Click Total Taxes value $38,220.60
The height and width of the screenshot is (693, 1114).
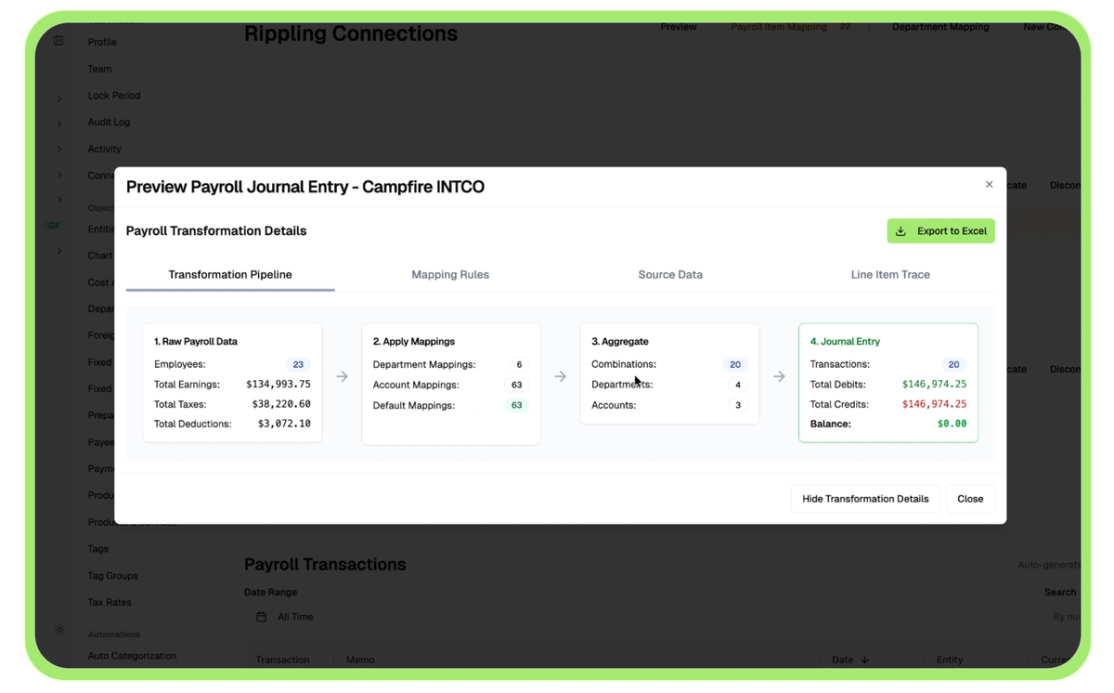281,404
